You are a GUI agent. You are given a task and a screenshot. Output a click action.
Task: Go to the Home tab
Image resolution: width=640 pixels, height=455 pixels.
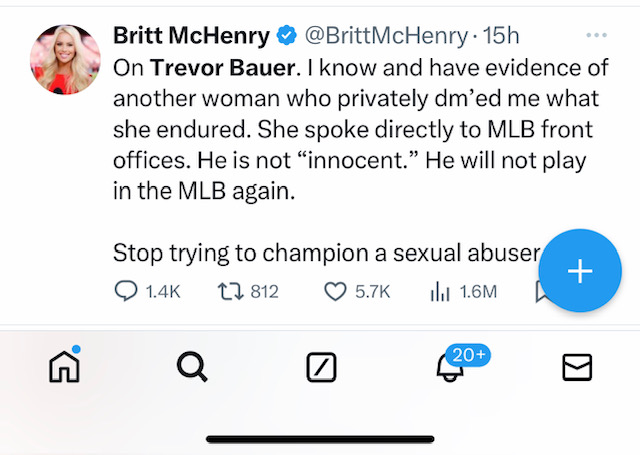(x=64, y=368)
